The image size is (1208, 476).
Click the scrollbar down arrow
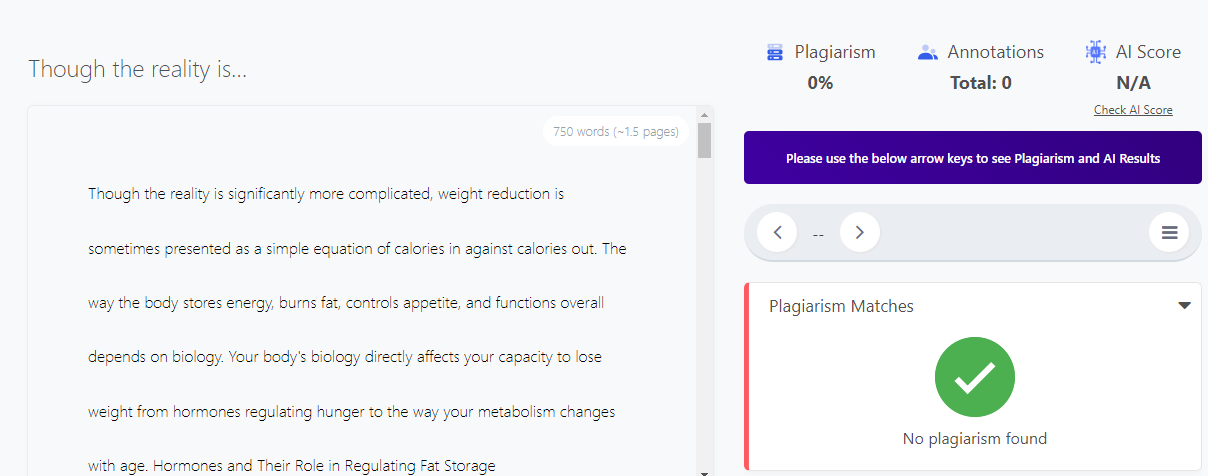click(x=705, y=471)
